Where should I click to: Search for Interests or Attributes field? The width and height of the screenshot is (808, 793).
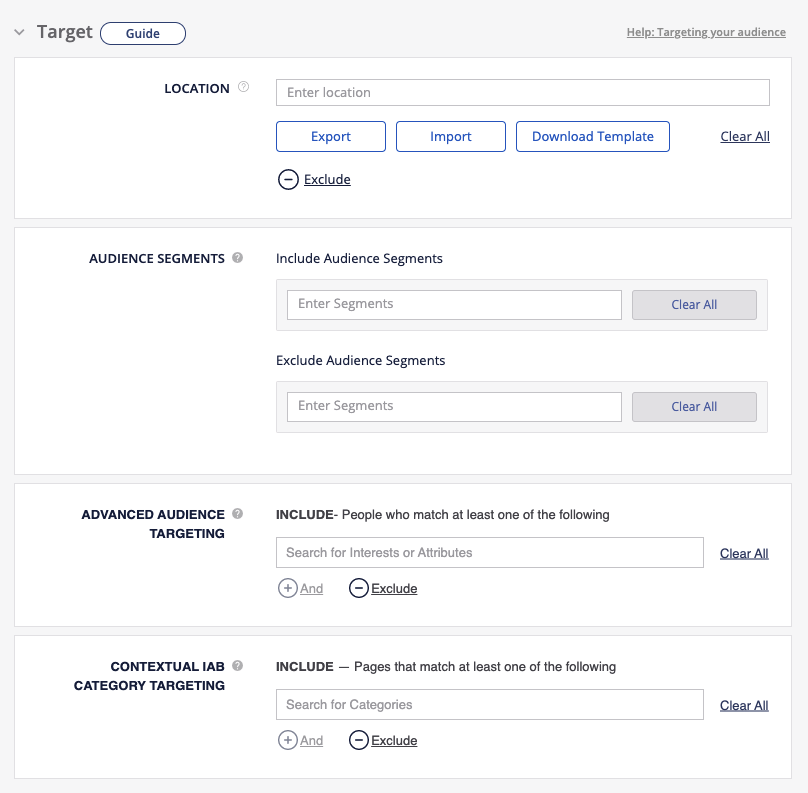click(x=490, y=552)
